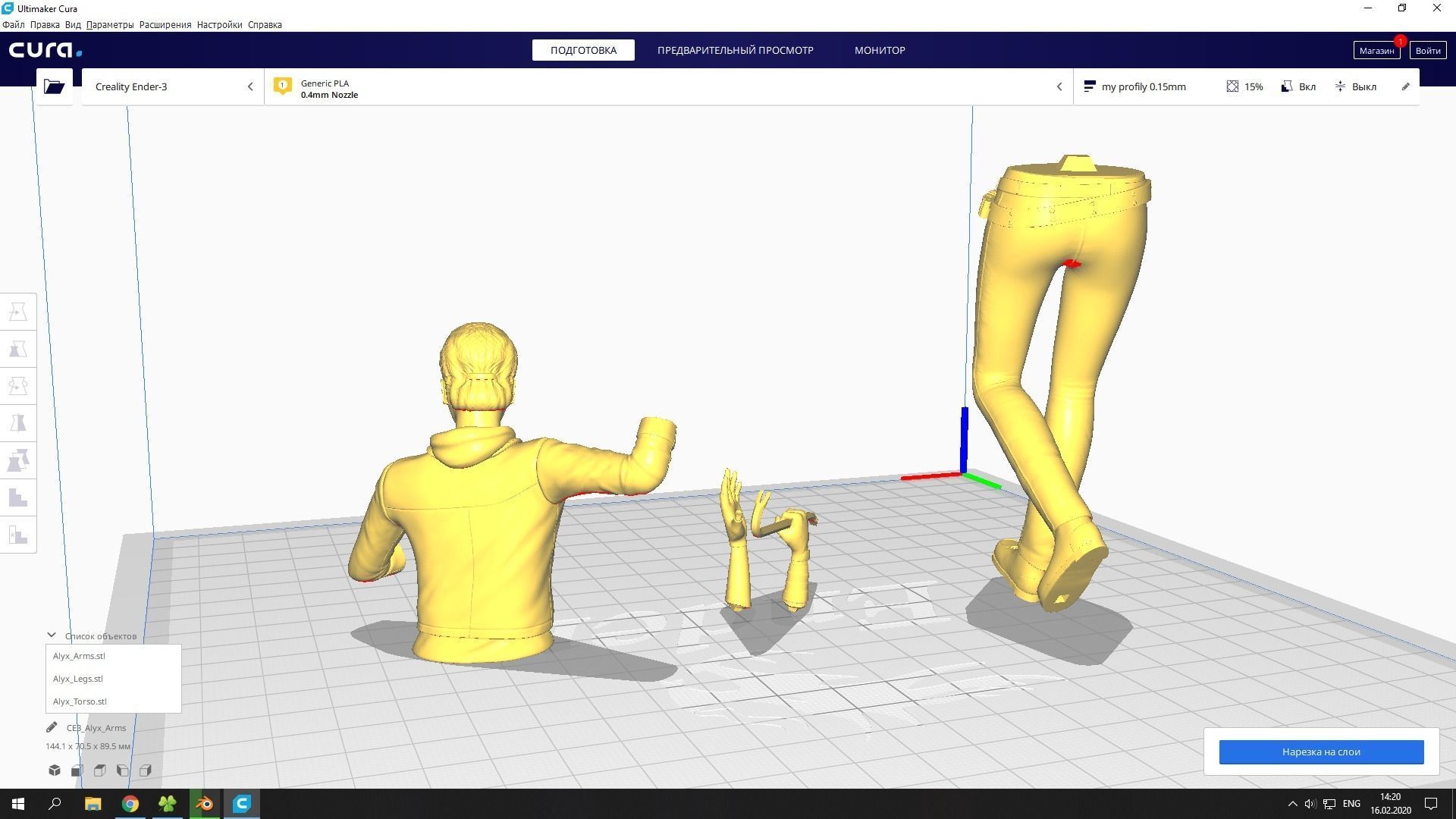The height and width of the screenshot is (819, 1456).
Task: Switch to right side view cube icon
Action: [x=146, y=770]
